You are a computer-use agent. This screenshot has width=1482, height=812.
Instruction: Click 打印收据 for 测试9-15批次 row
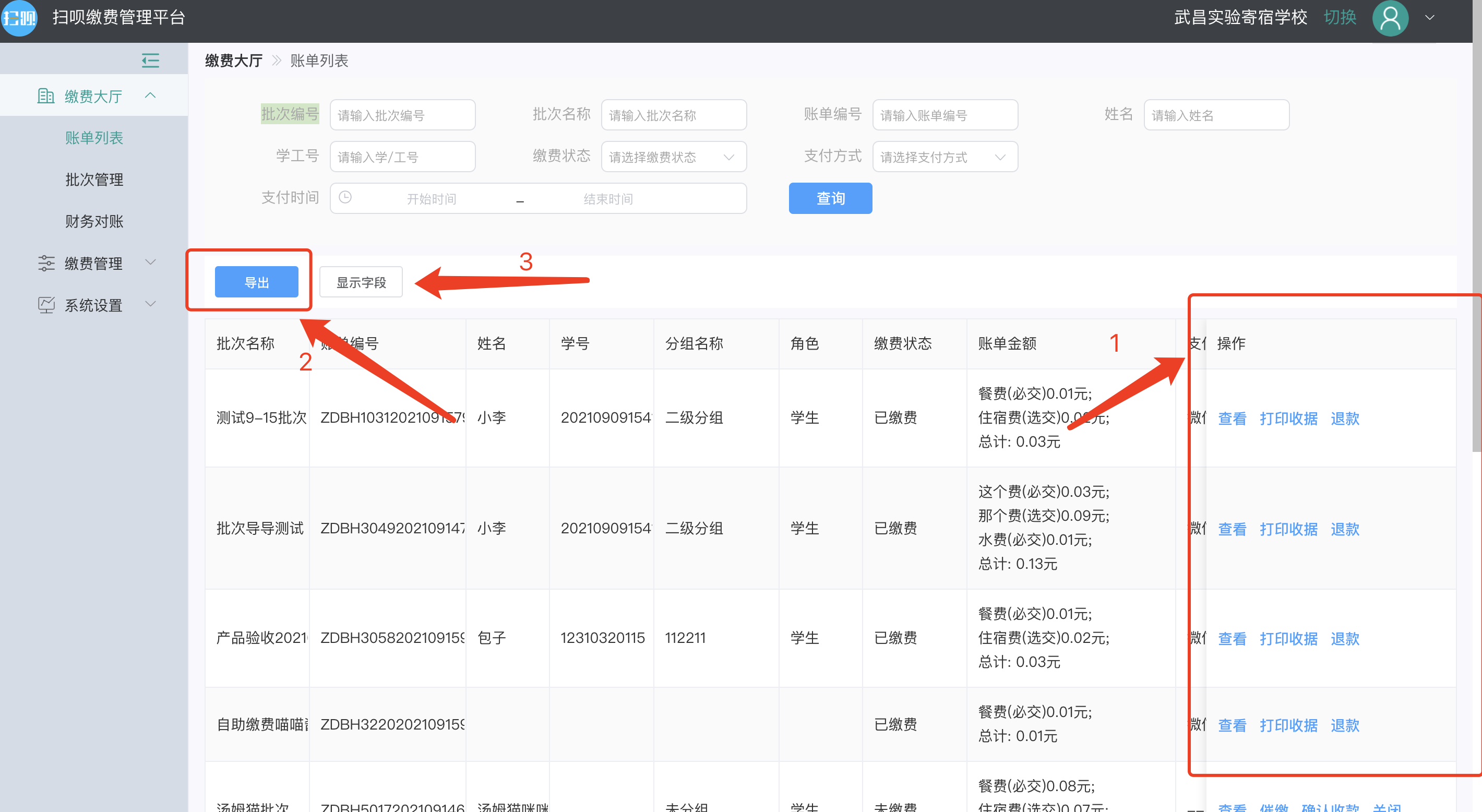[x=1288, y=419]
